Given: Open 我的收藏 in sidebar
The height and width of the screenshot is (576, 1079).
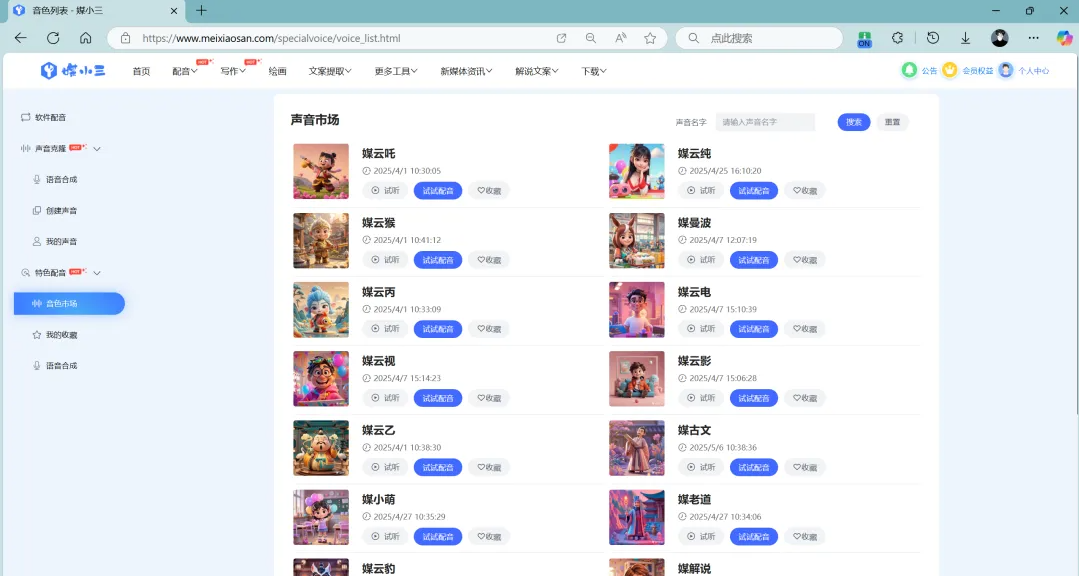Looking at the screenshot, I should tap(55, 335).
